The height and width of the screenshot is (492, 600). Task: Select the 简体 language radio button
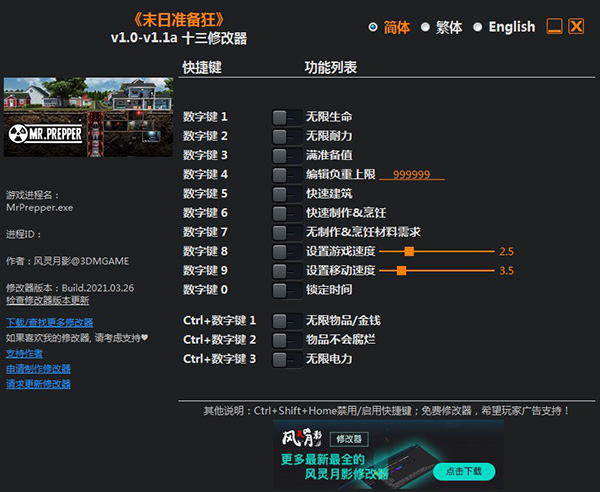click(x=373, y=27)
